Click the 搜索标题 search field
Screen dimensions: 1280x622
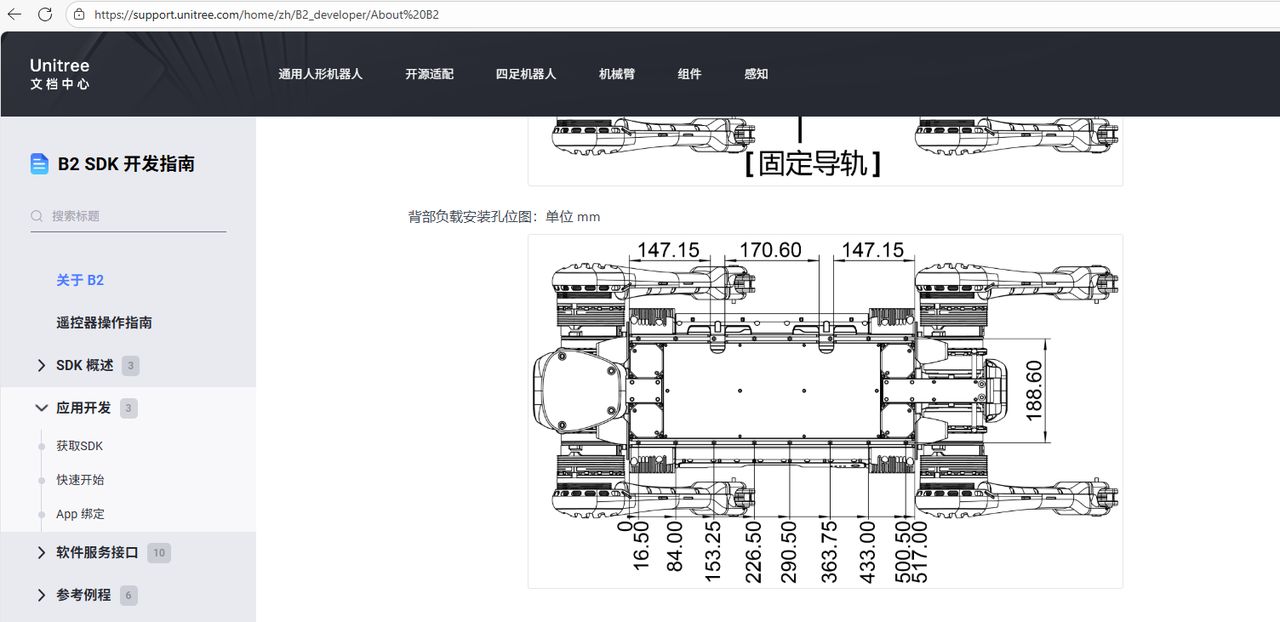point(128,216)
